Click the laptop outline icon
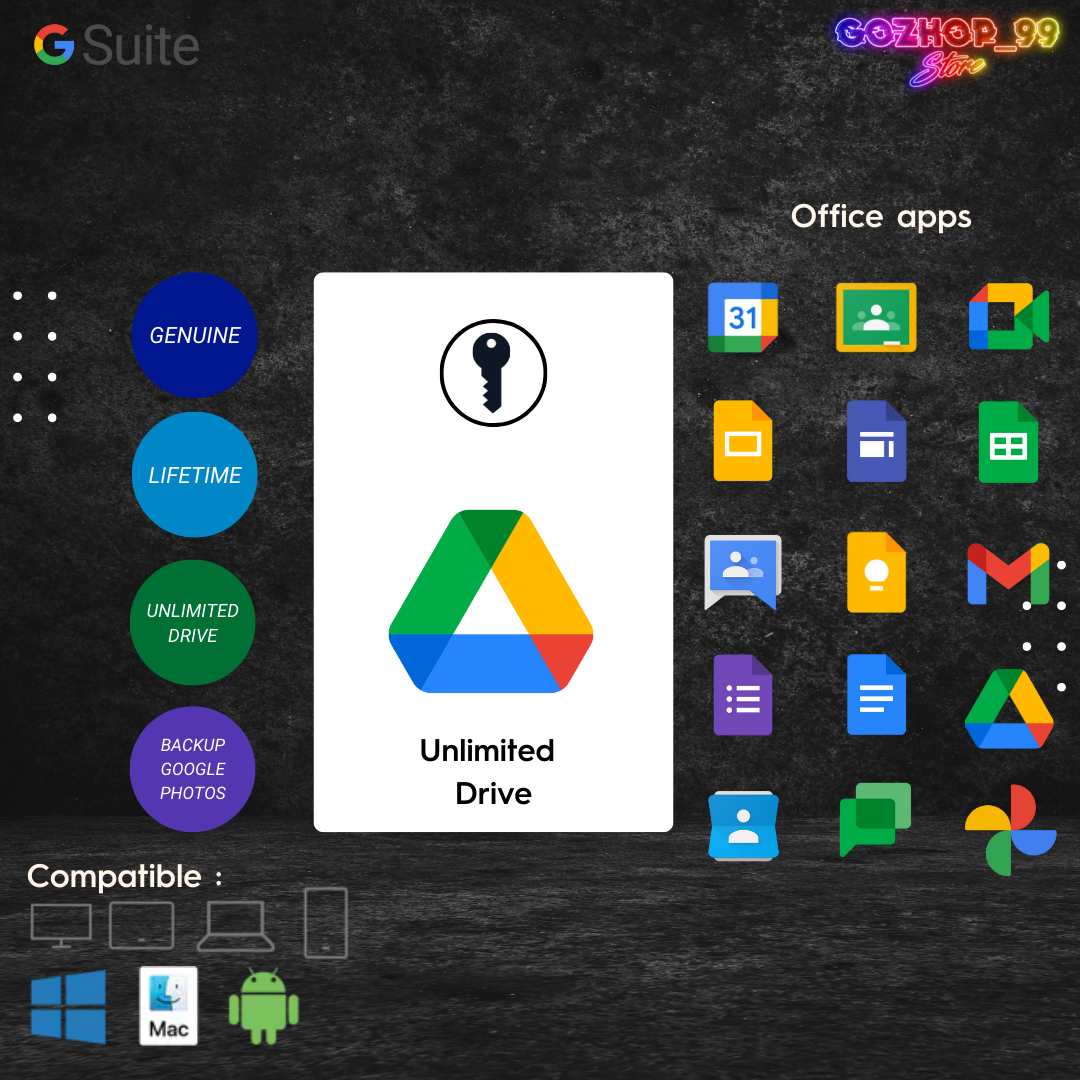 (x=236, y=926)
